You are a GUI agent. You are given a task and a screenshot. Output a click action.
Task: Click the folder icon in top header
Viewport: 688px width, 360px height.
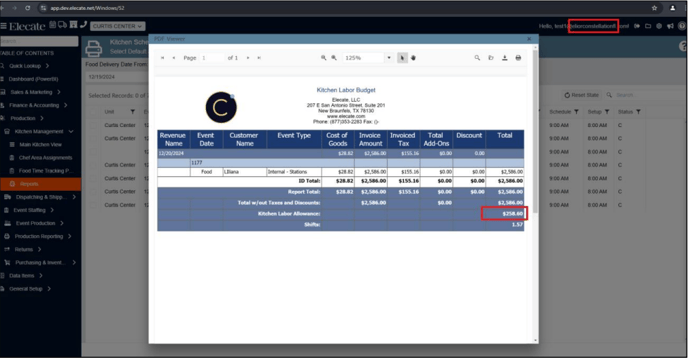tap(648, 26)
